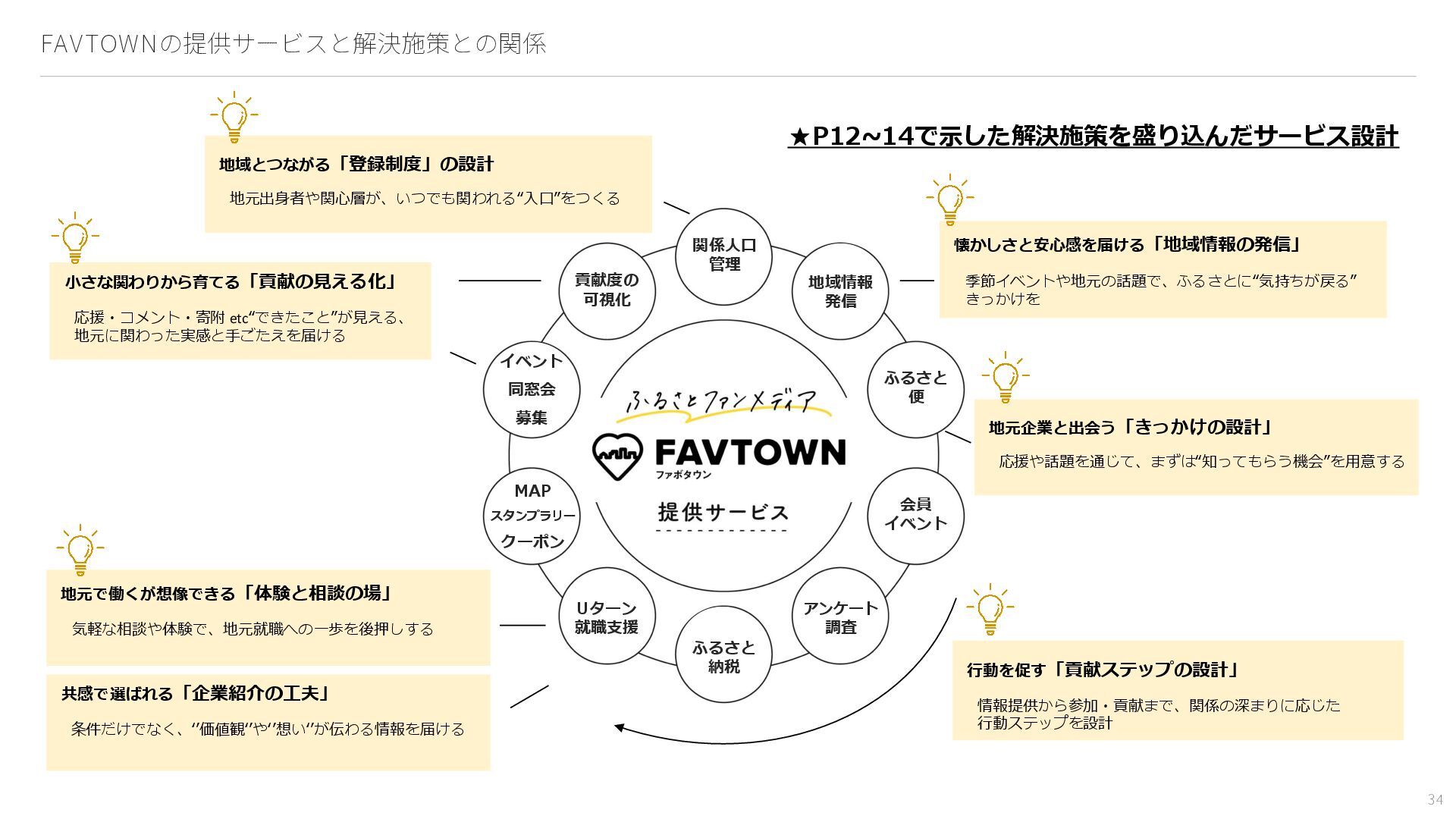Select the 関係人口管理 circle
The height and width of the screenshot is (819, 1456).
click(x=723, y=256)
